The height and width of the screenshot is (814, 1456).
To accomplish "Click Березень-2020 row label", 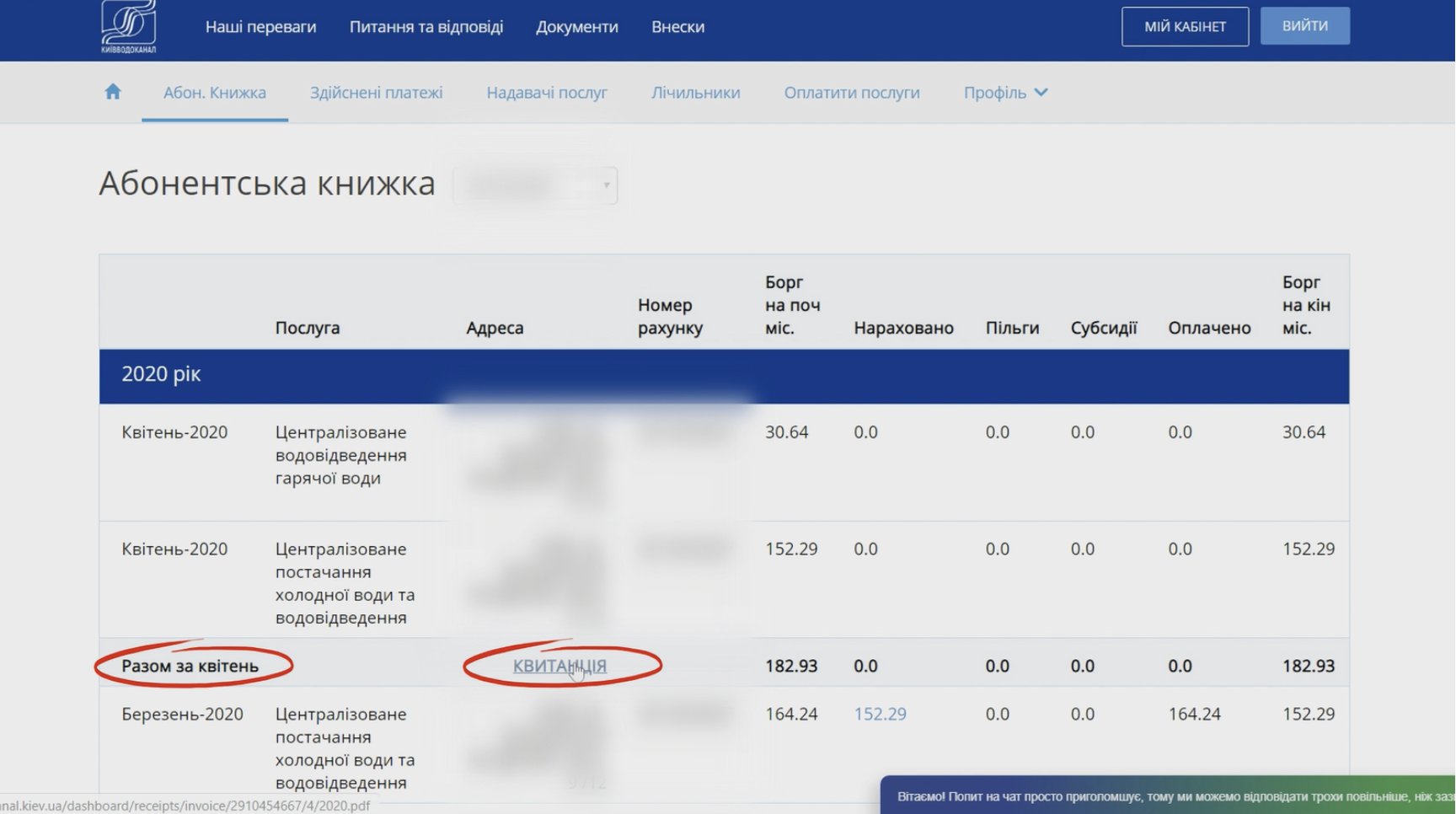I will (182, 714).
